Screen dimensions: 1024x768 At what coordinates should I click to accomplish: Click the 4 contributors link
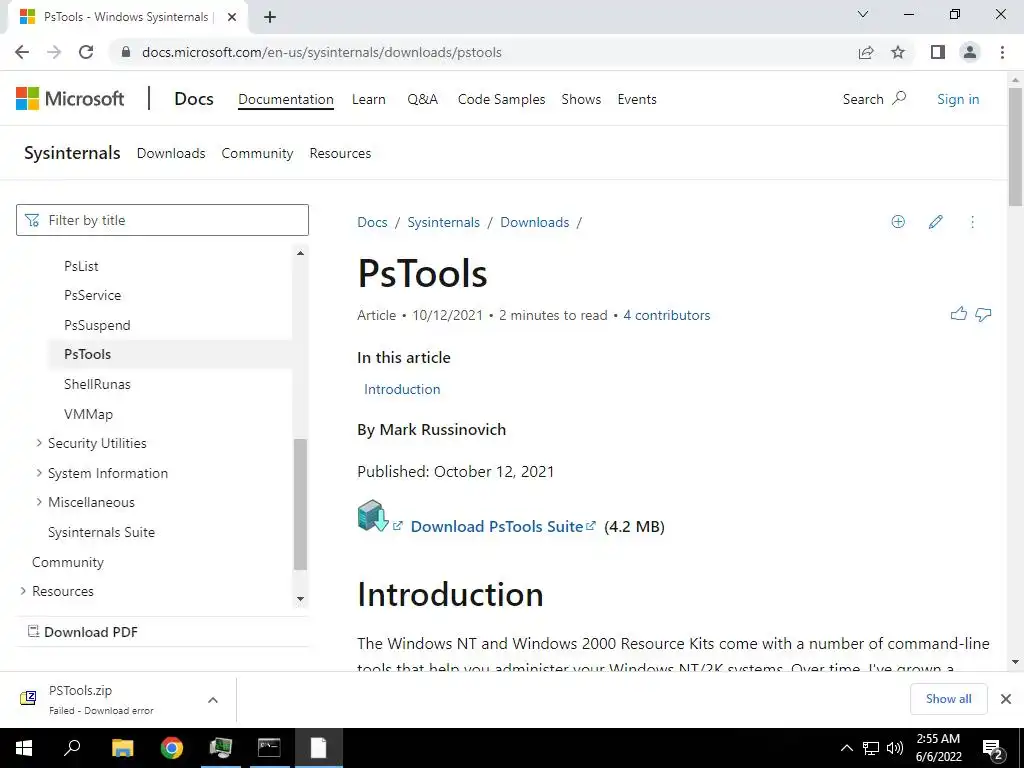[x=666, y=315]
